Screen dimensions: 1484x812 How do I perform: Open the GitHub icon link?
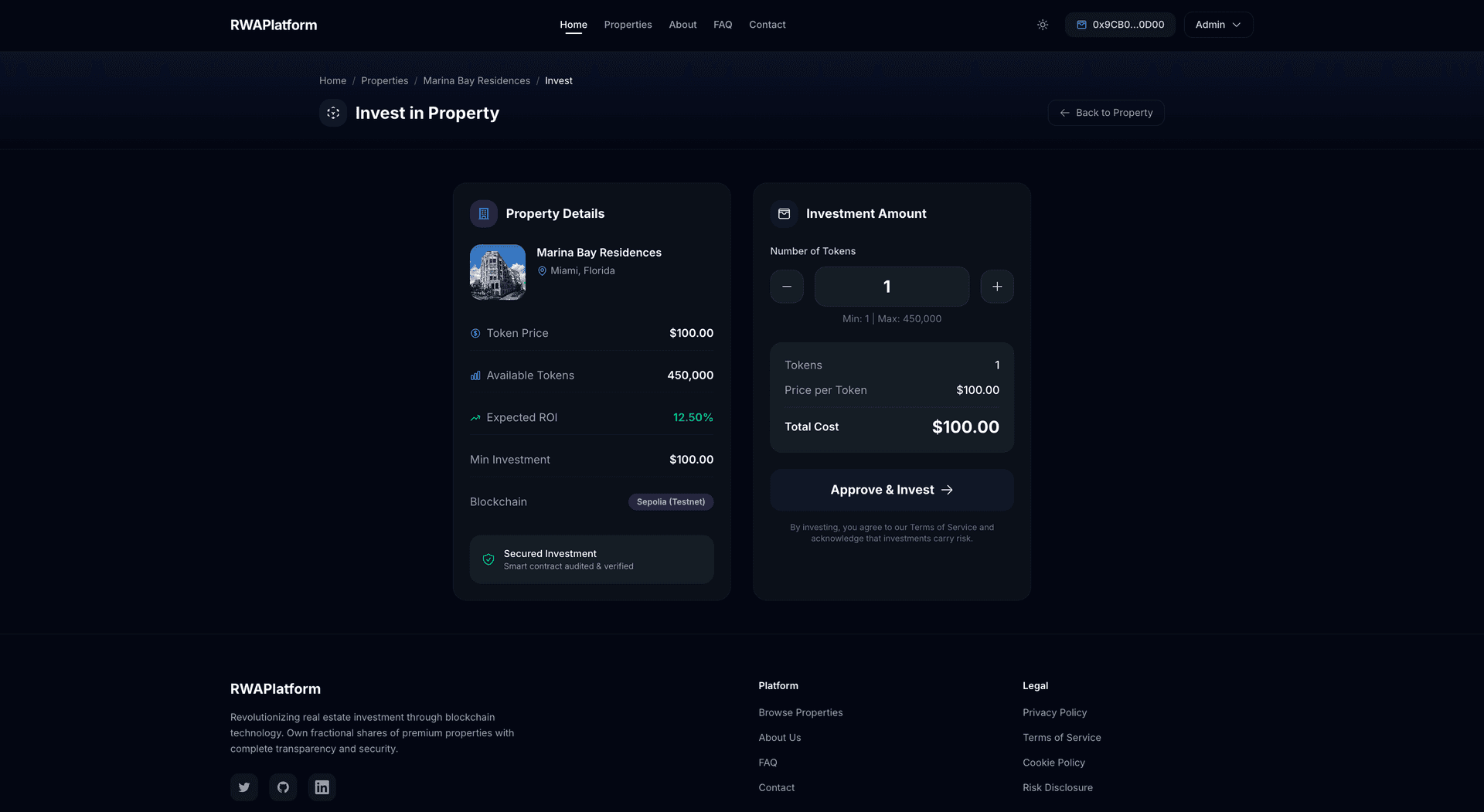tap(283, 787)
